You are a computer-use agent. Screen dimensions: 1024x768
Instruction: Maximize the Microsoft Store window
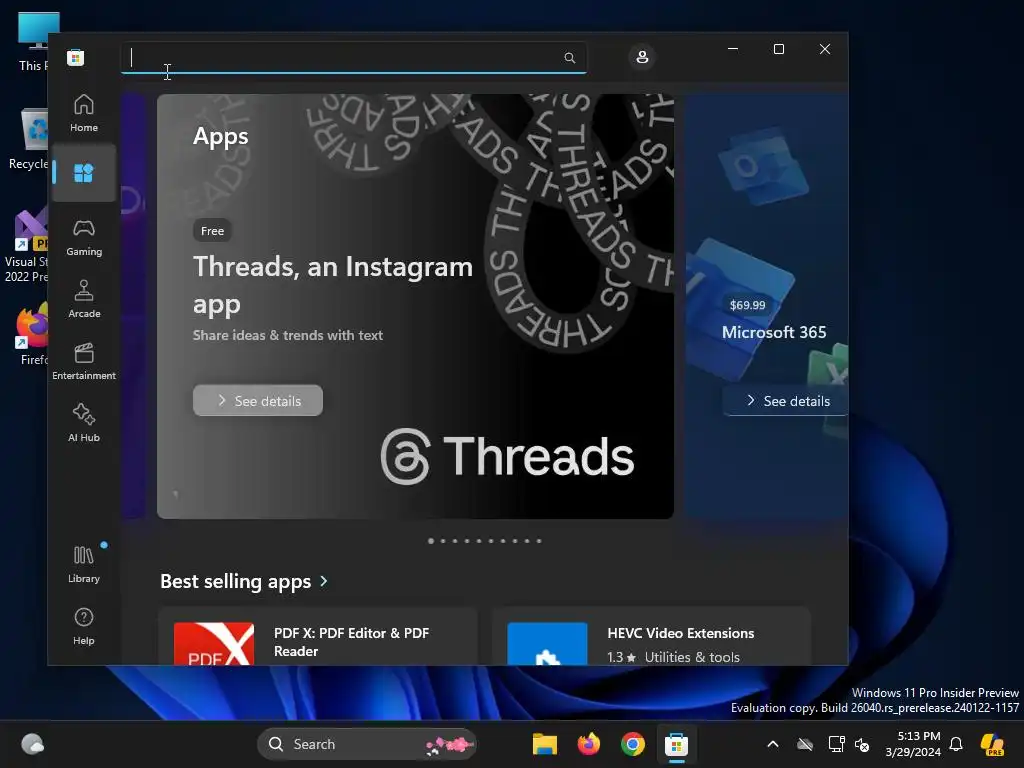coord(778,49)
